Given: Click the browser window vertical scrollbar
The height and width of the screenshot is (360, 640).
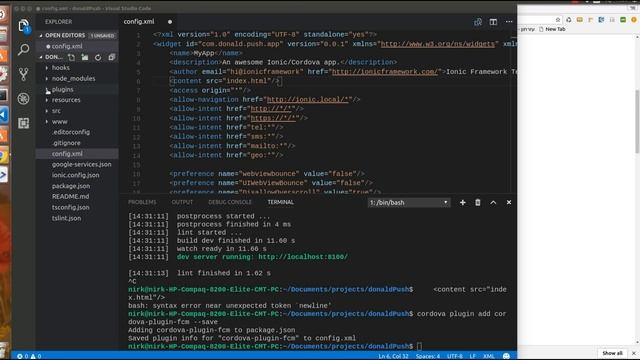Looking at the screenshot, I should (637, 121).
